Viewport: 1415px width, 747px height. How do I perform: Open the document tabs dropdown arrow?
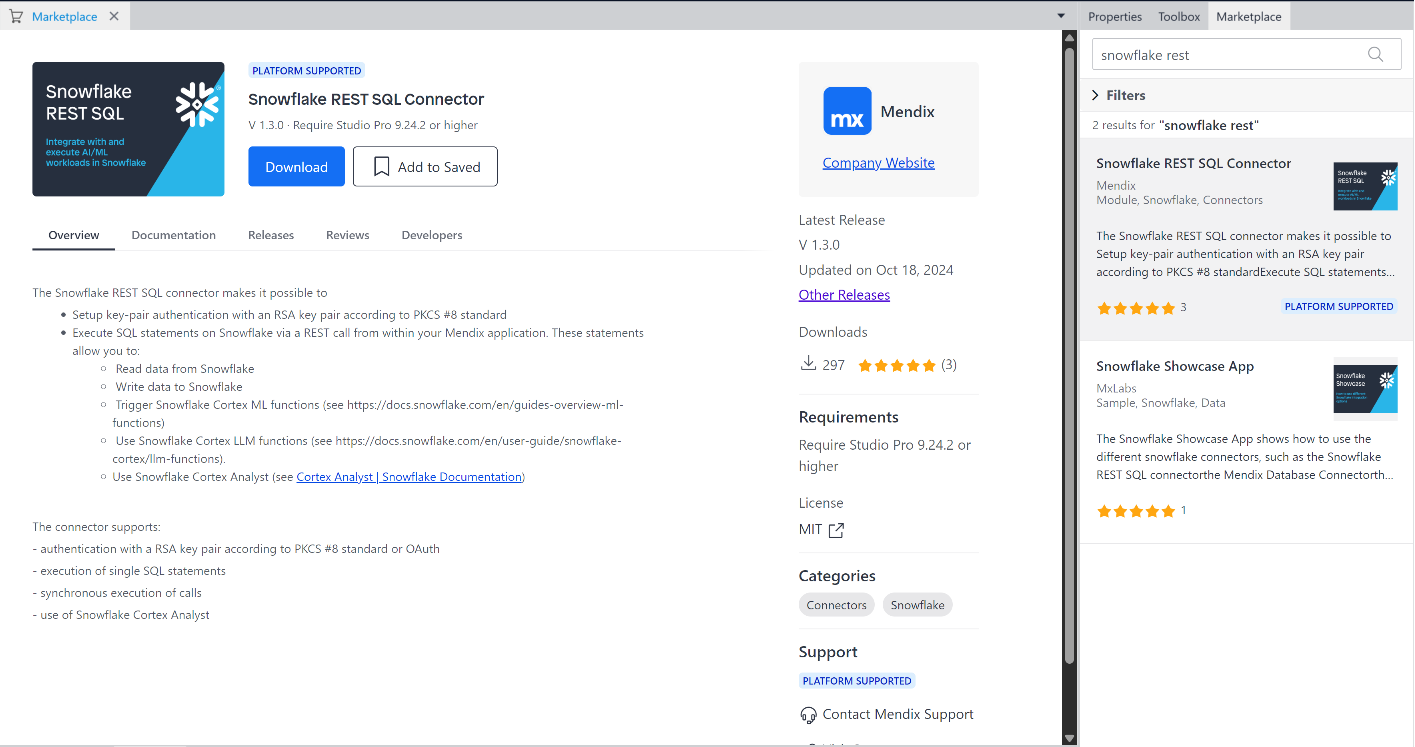[x=1061, y=16]
